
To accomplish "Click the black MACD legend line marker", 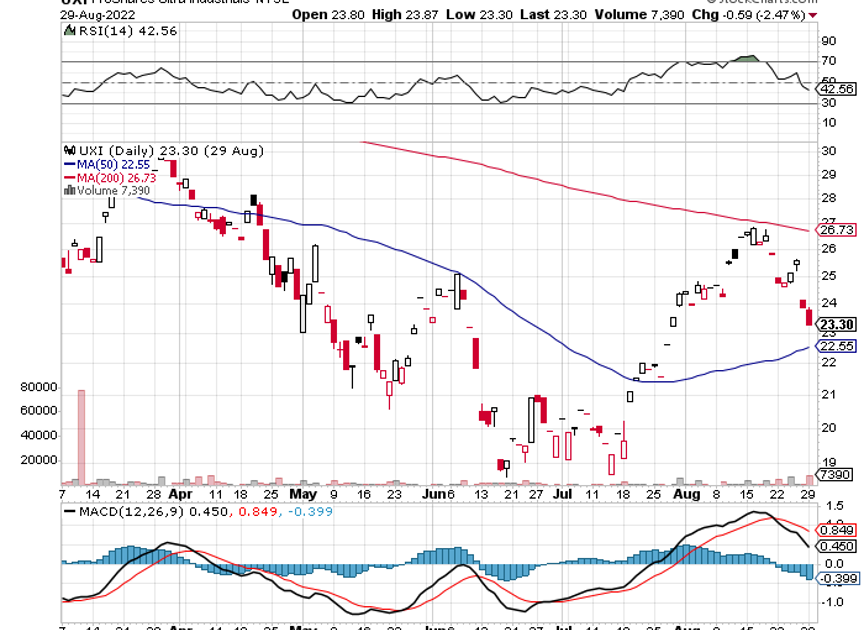I will [69, 511].
